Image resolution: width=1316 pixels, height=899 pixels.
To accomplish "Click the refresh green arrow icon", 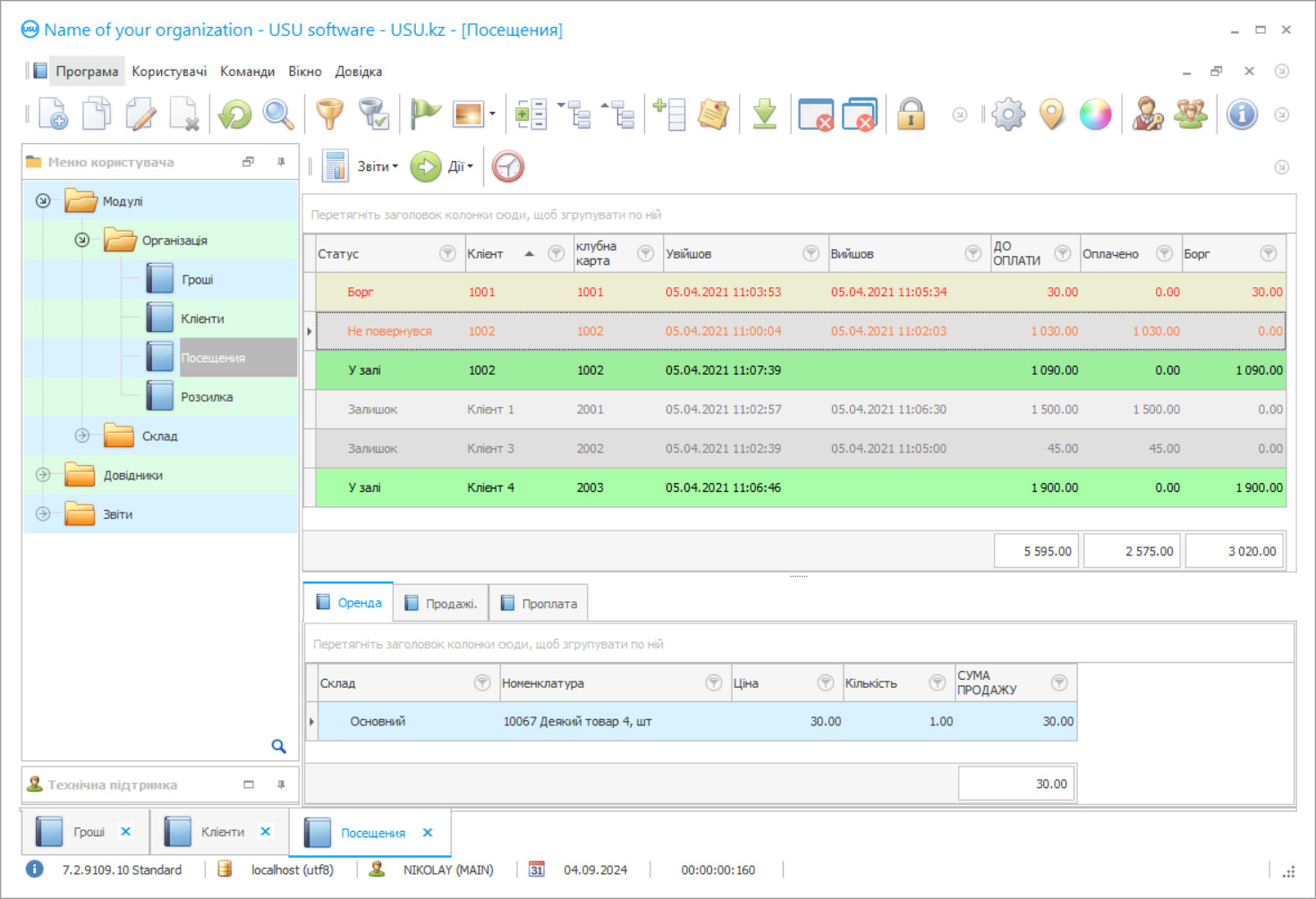I will point(235,114).
